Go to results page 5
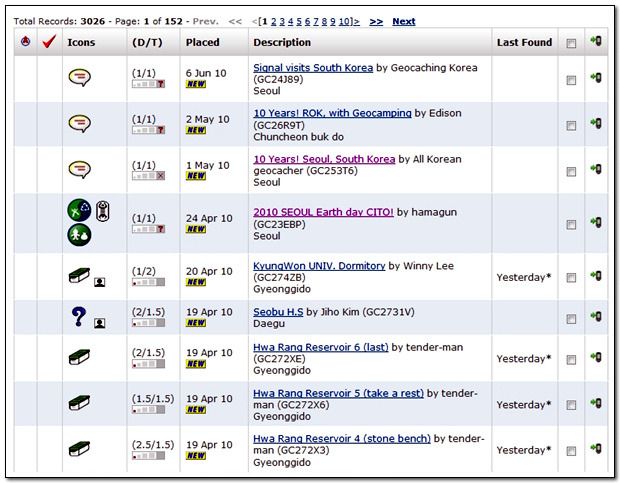Screen dimensions: 620x483 299,21
